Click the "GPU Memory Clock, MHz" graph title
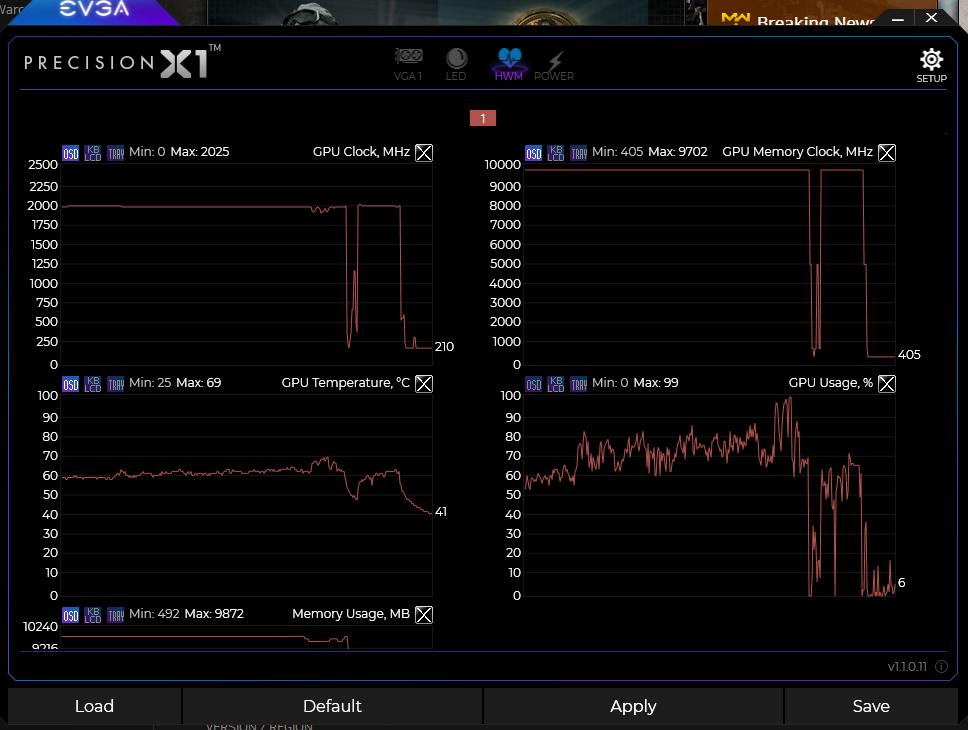Screen dimensions: 968x730 [x=798, y=152]
